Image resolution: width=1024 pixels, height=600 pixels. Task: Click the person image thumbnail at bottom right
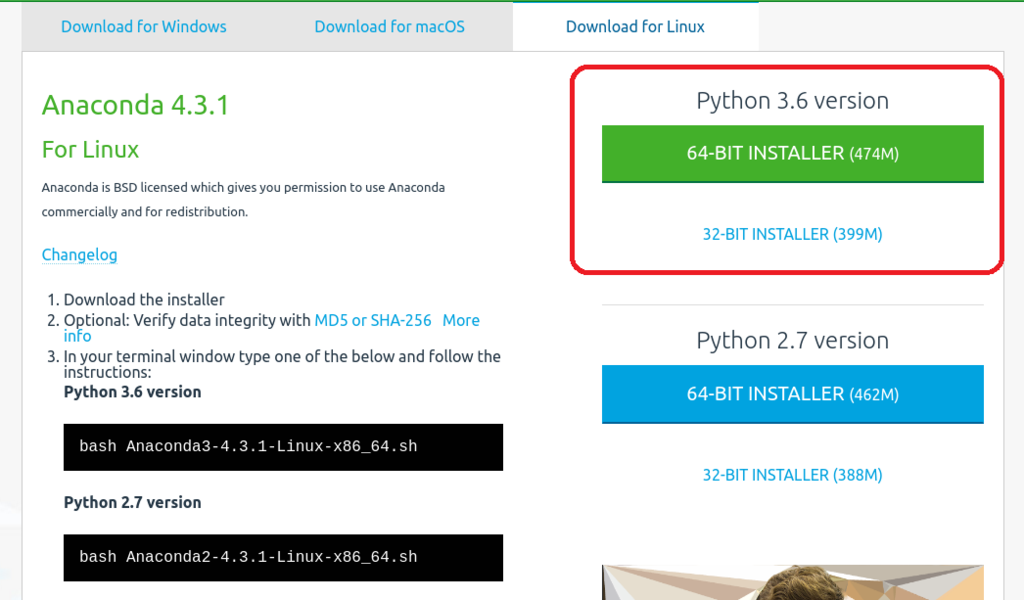click(792, 582)
